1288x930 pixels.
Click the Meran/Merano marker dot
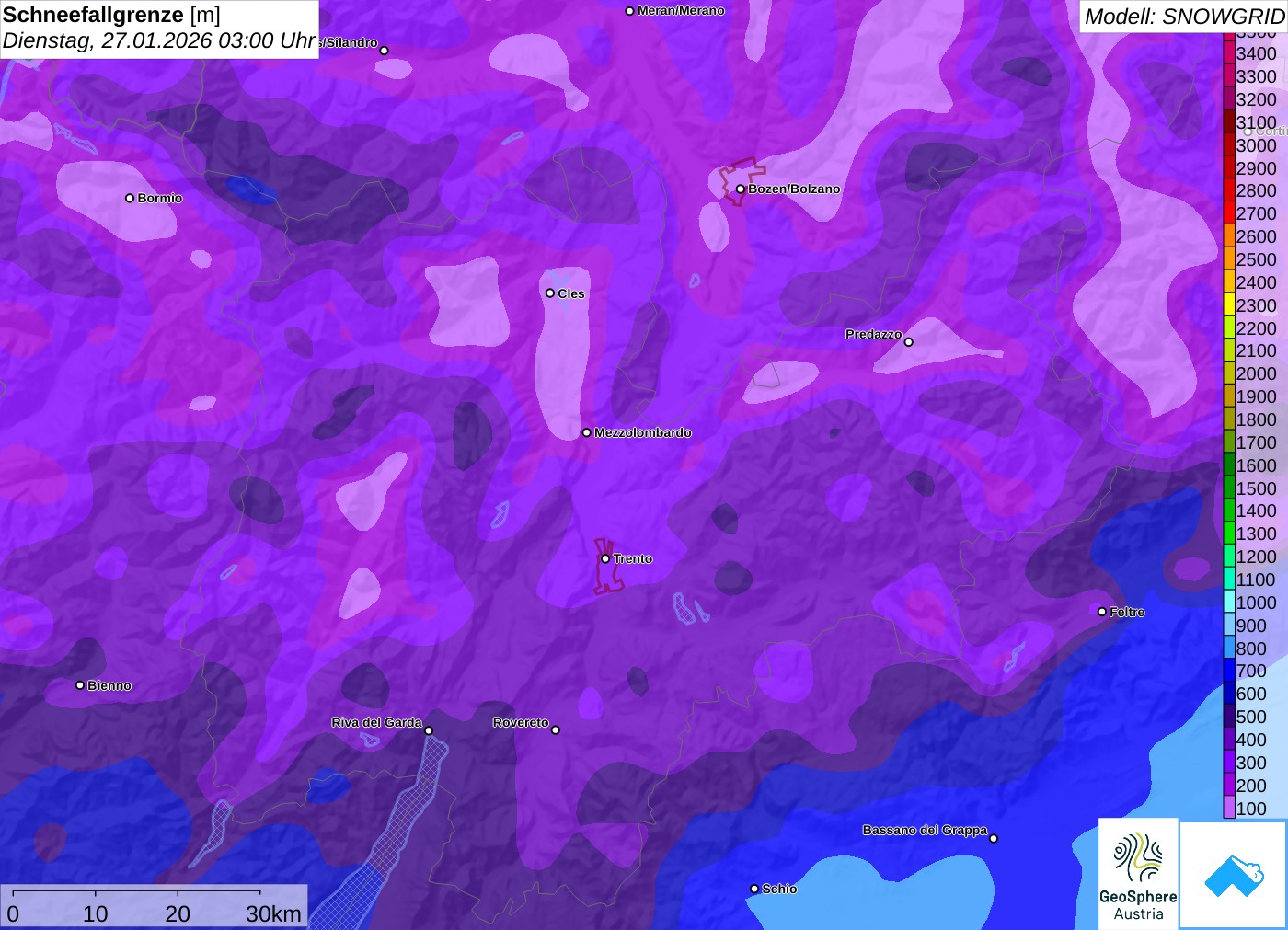coord(629,11)
